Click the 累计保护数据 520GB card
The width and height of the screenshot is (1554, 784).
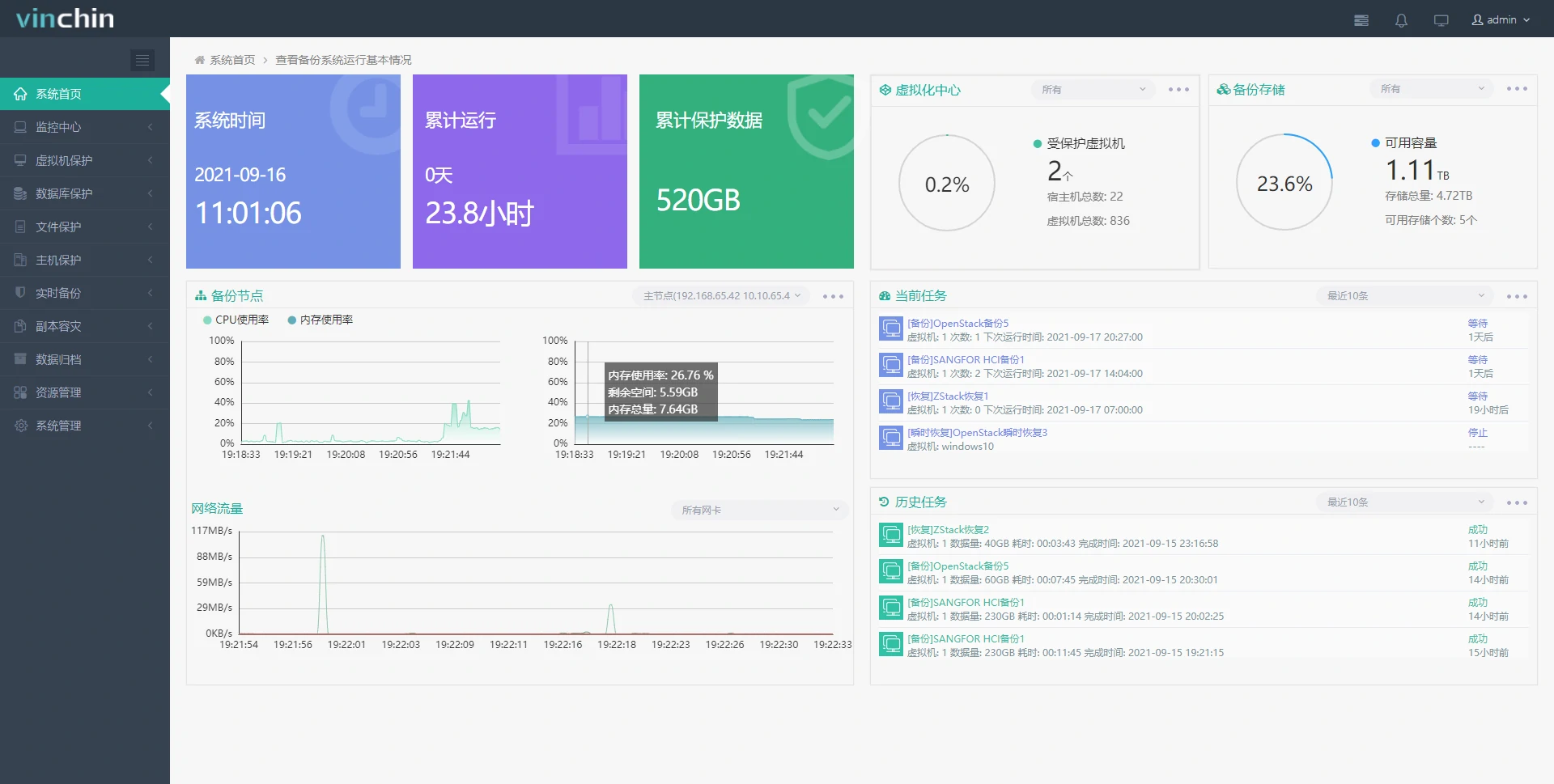tap(746, 172)
